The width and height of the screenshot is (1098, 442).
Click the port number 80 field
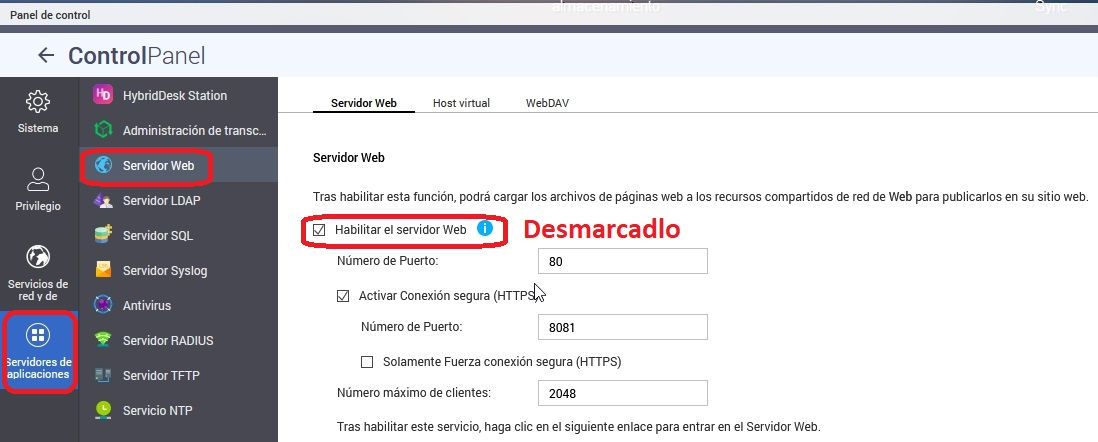tap(622, 262)
